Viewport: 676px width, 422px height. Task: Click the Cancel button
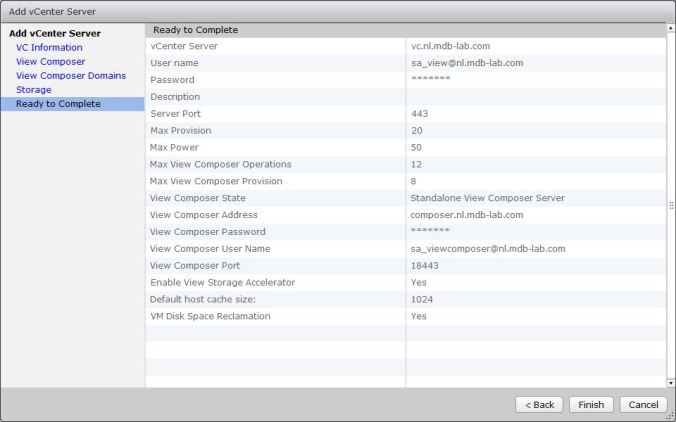pyautogui.click(x=643, y=404)
